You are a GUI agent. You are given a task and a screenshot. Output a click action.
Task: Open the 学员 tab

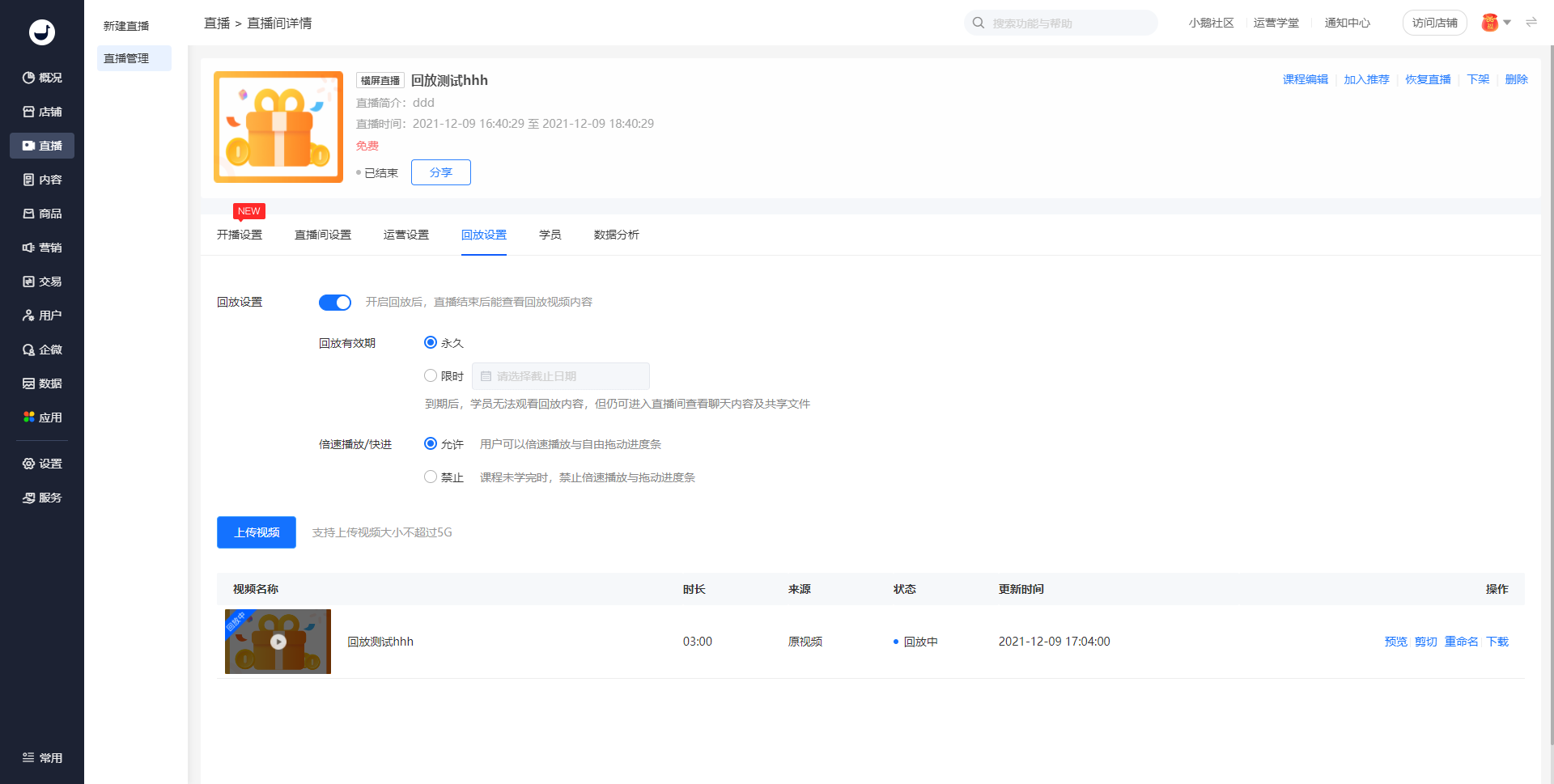pos(550,235)
